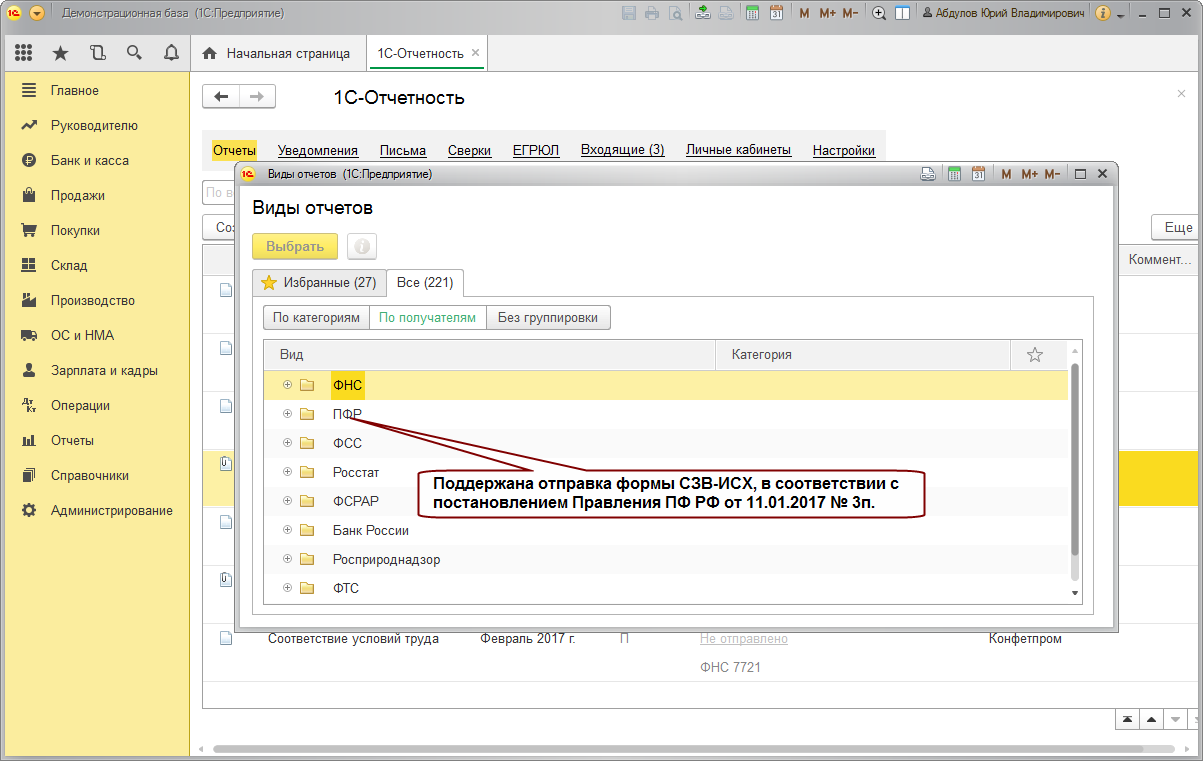The width and height of the screenshot is (1203, 761).
Task: Switch grouping to По категориям
Action: (x=316, y=318)
